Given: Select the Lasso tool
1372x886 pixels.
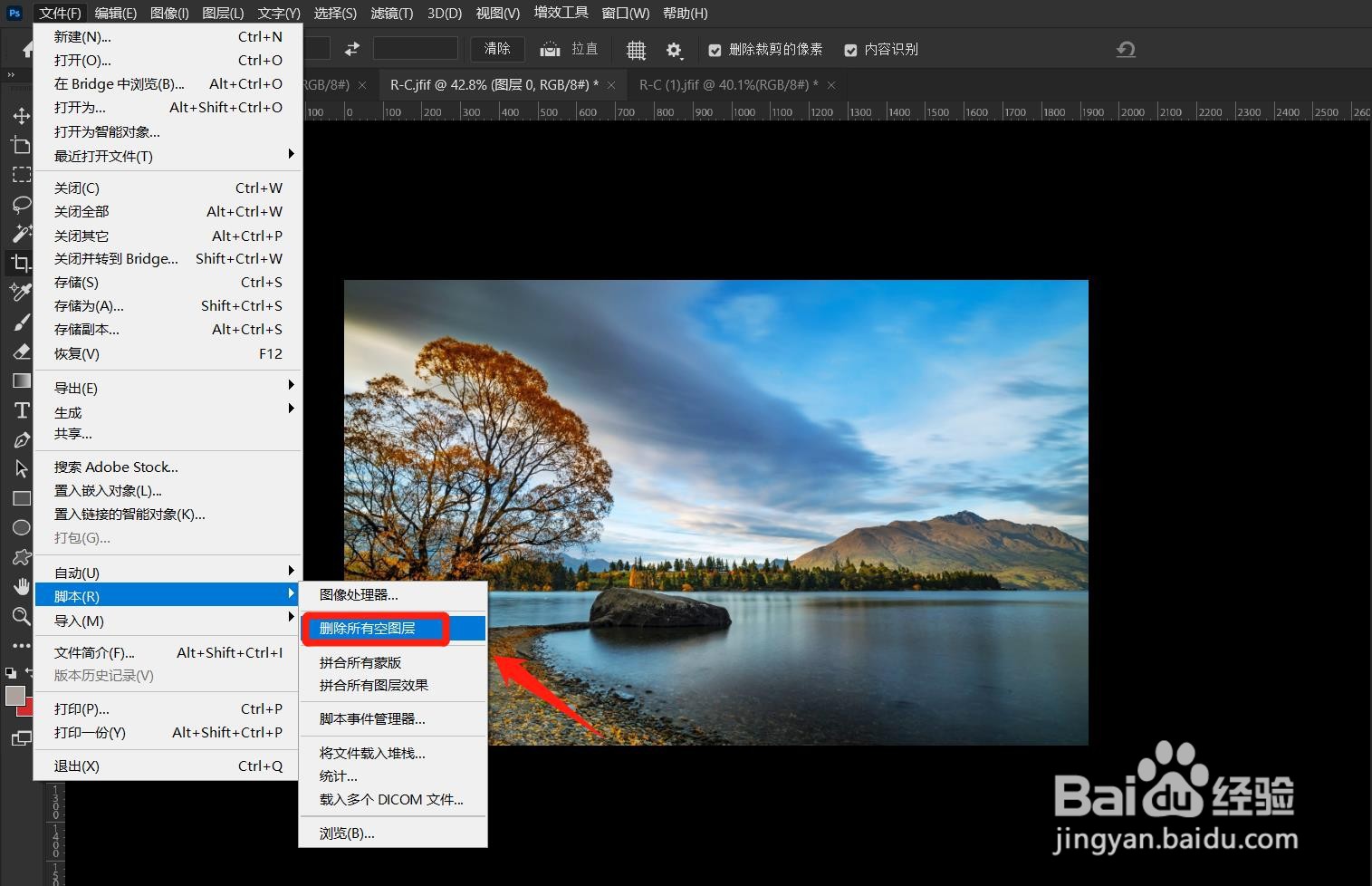Looking at the screenshot, I should (21, 205).
